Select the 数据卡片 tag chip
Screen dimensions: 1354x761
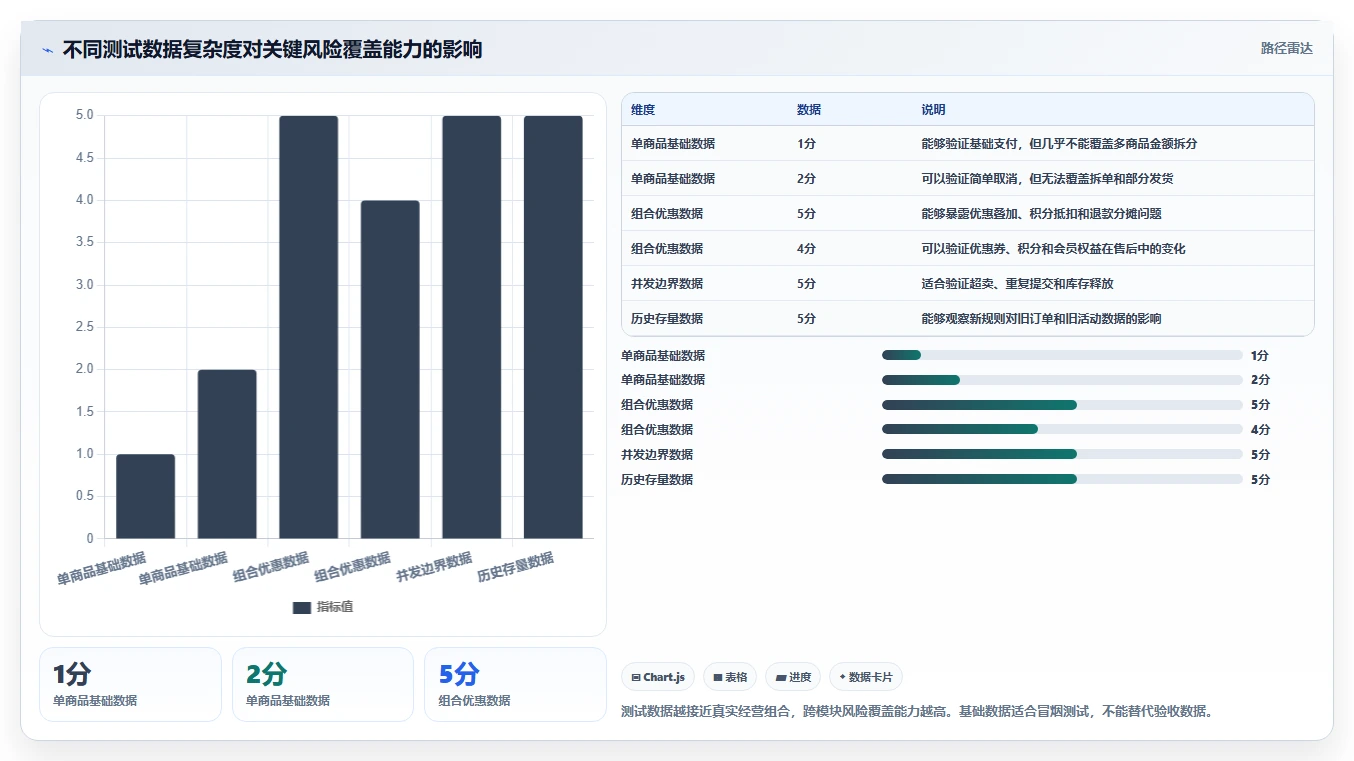point(866,677)
